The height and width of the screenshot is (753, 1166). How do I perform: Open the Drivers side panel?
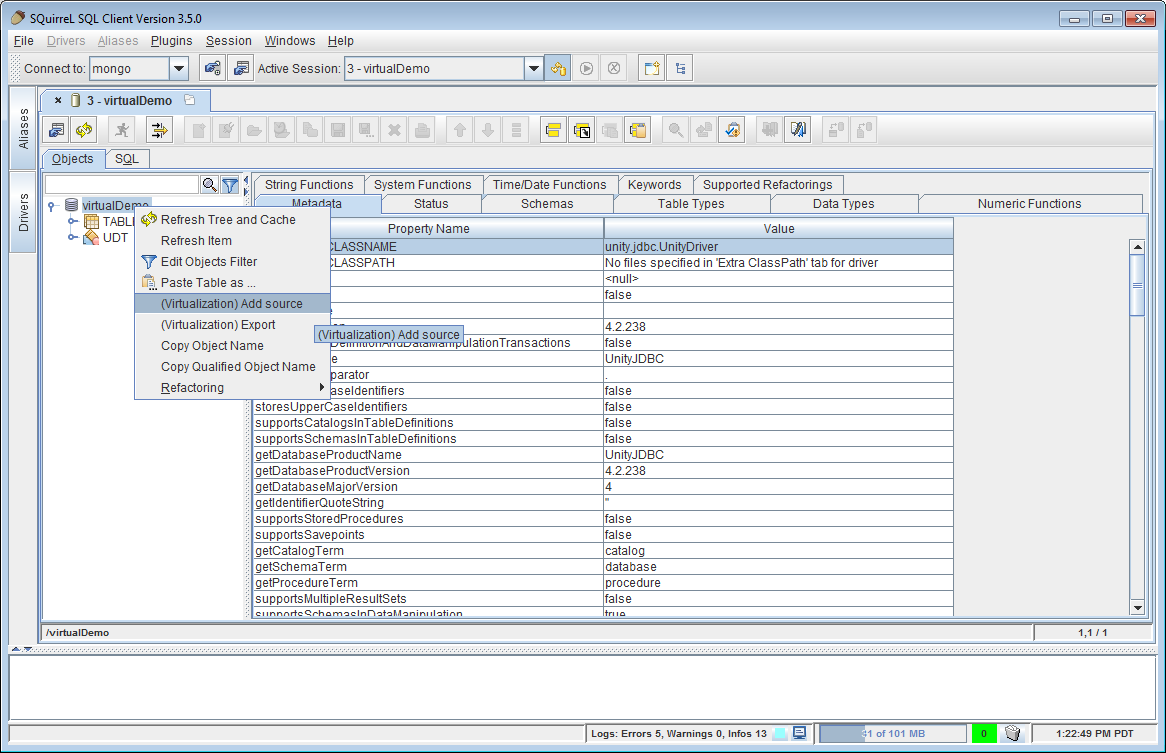[x=24, y=211]
